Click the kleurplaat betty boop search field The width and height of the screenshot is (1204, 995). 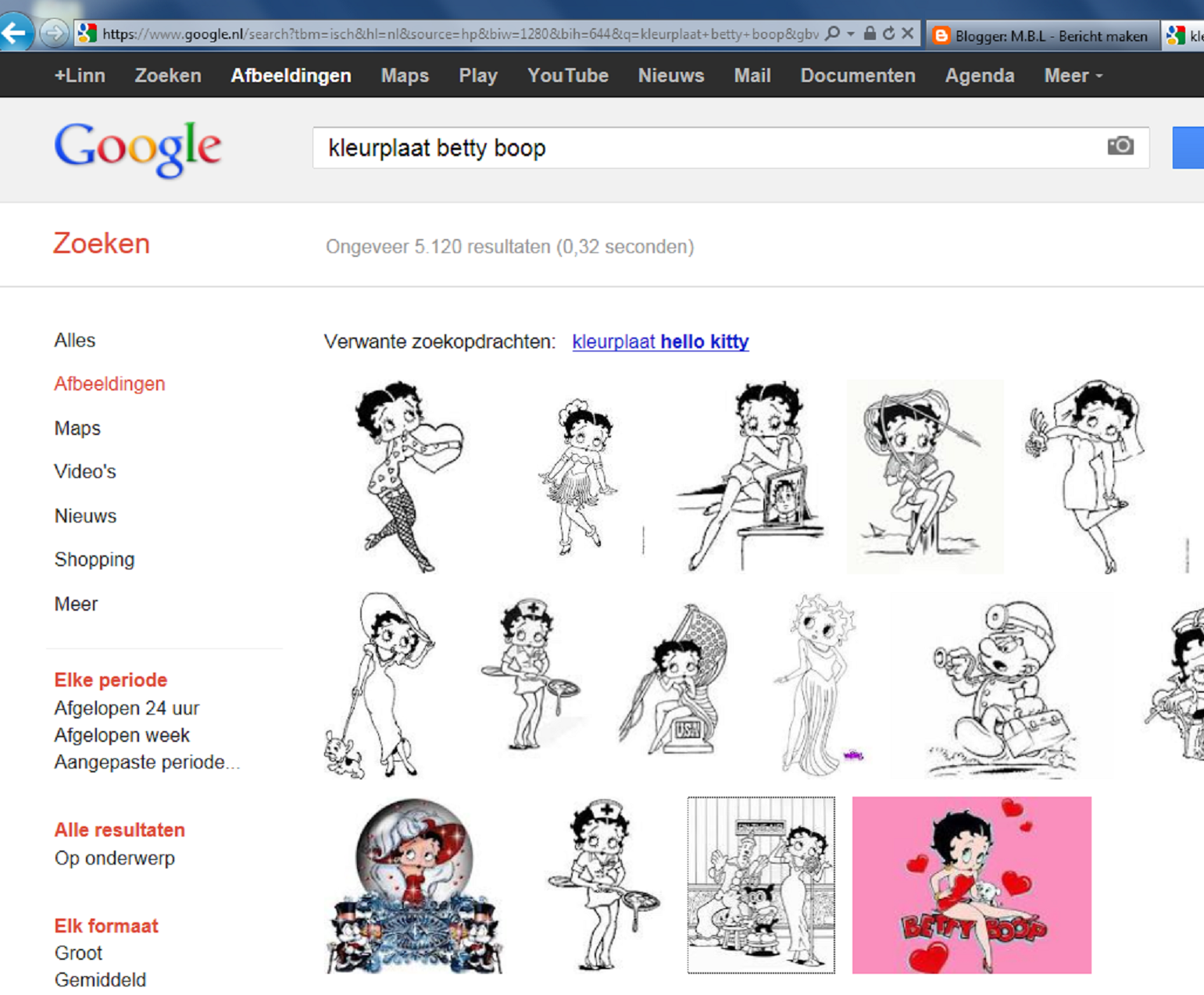731,148
